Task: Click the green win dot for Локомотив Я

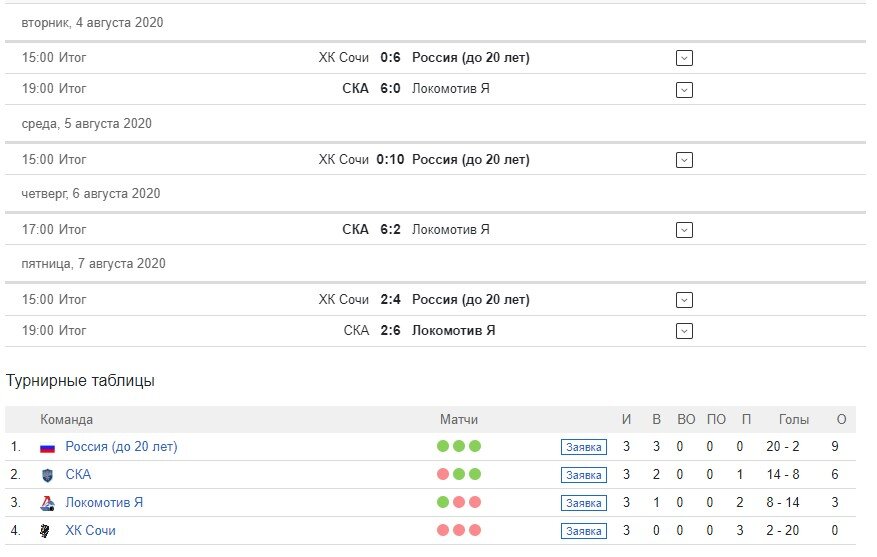Action: 443,502
